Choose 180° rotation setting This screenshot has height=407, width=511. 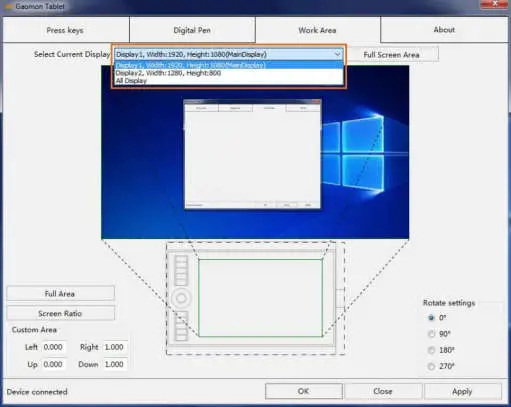[x=431, y=350]
